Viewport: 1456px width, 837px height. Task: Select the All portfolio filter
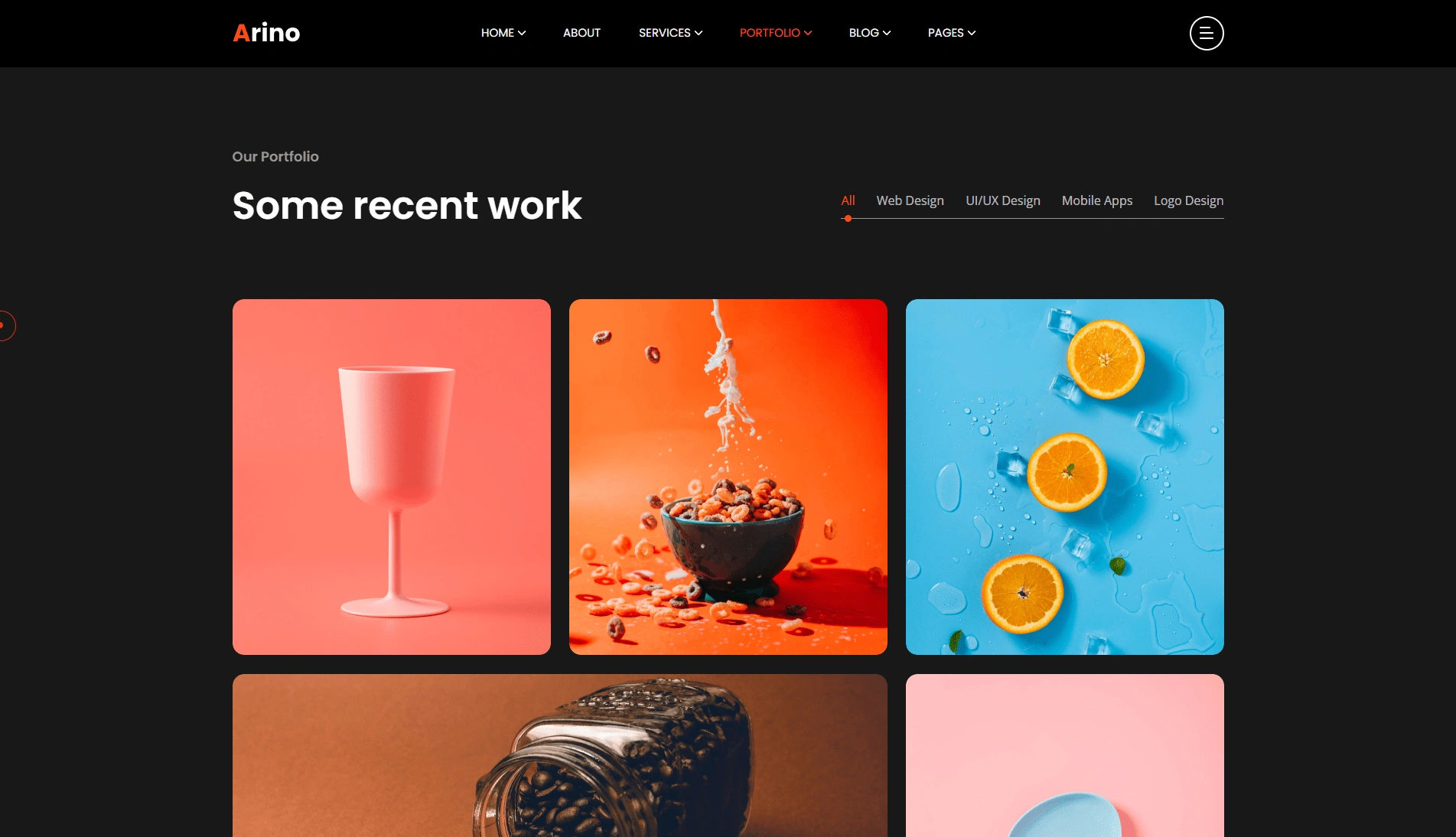coord(848,200)
